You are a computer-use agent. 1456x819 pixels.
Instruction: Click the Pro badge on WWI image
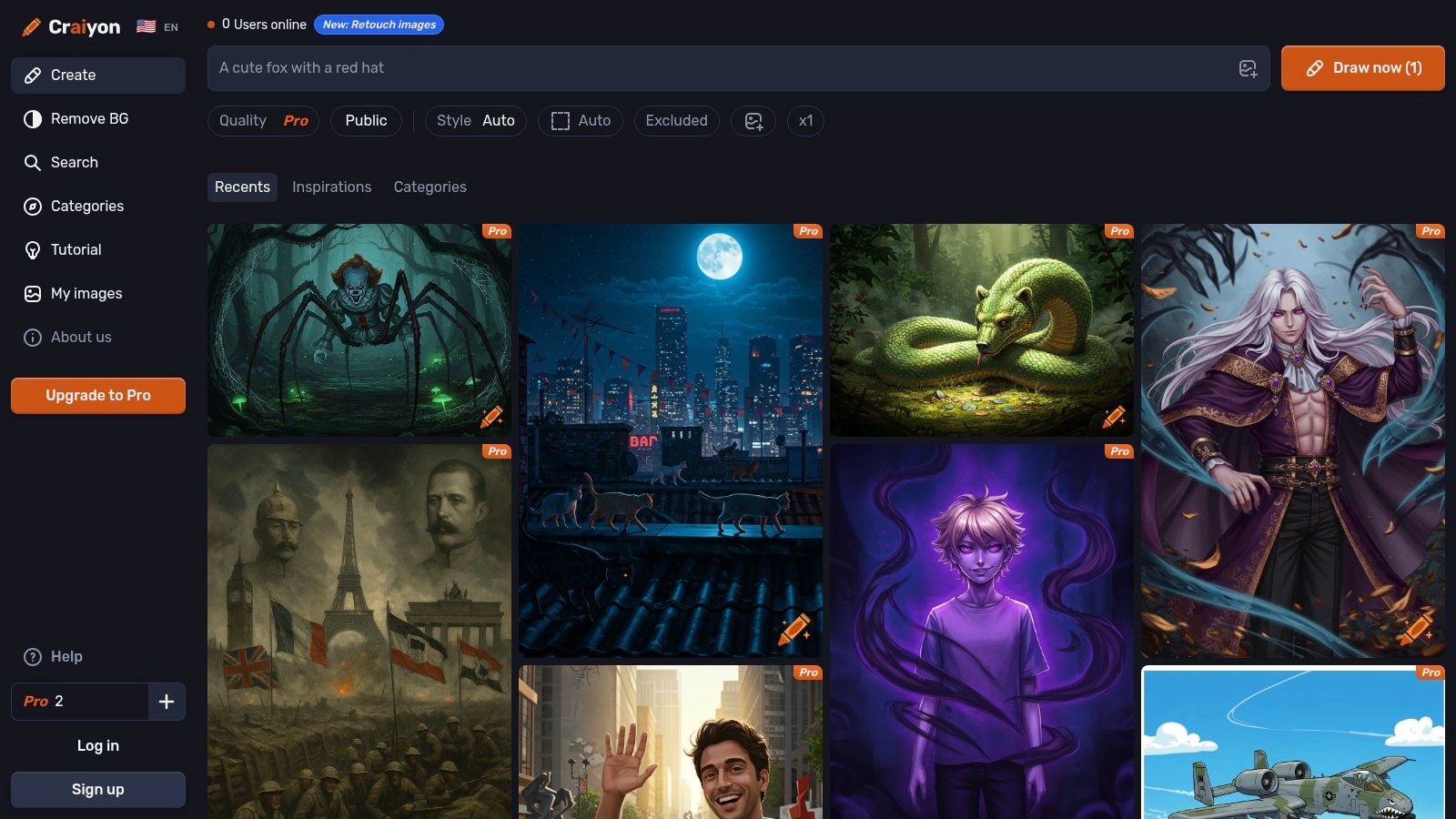point(497,451)
